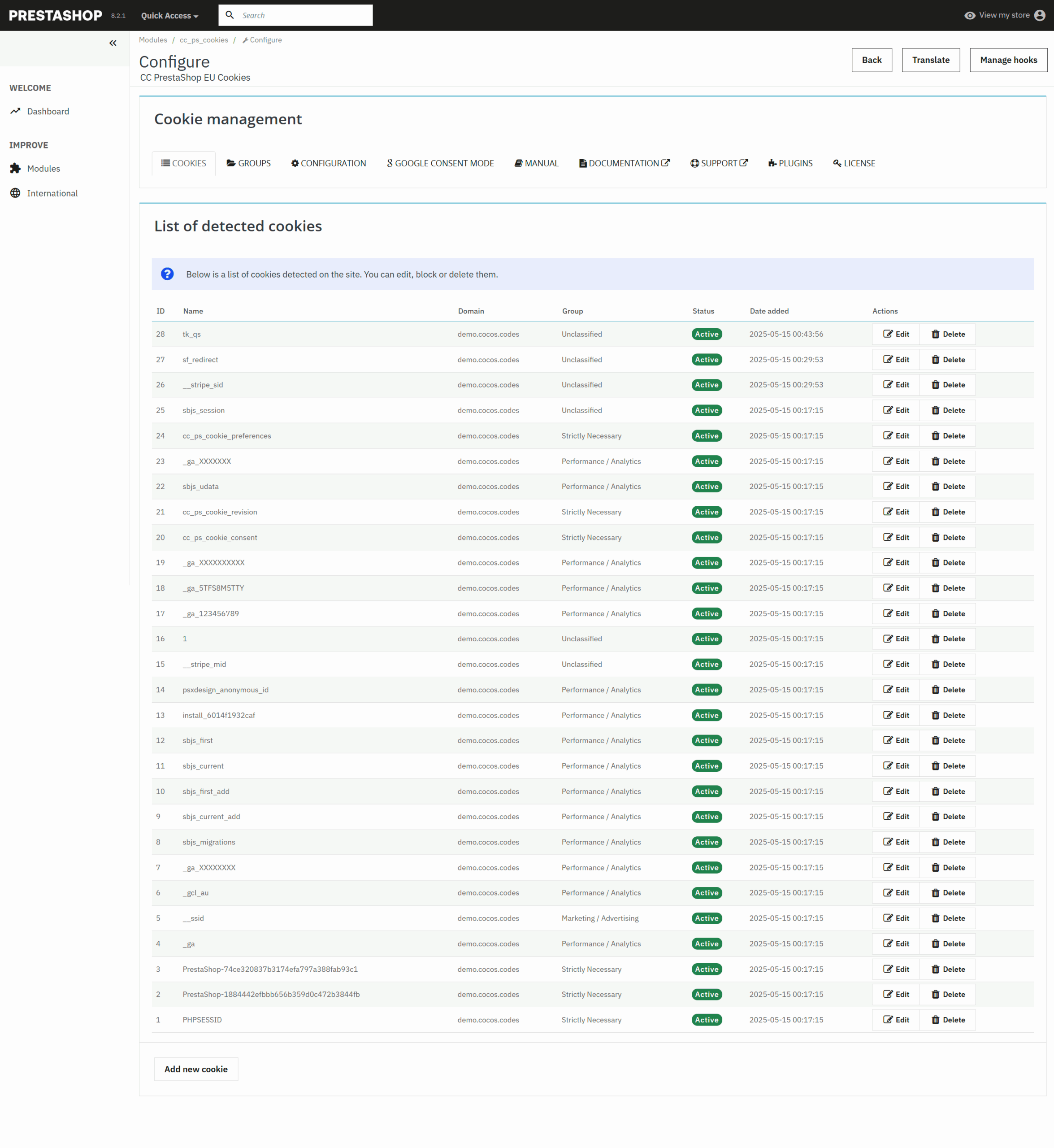Expand the Quick Access dropdown
The image size is (1054, 1148).
pos(169,15)
